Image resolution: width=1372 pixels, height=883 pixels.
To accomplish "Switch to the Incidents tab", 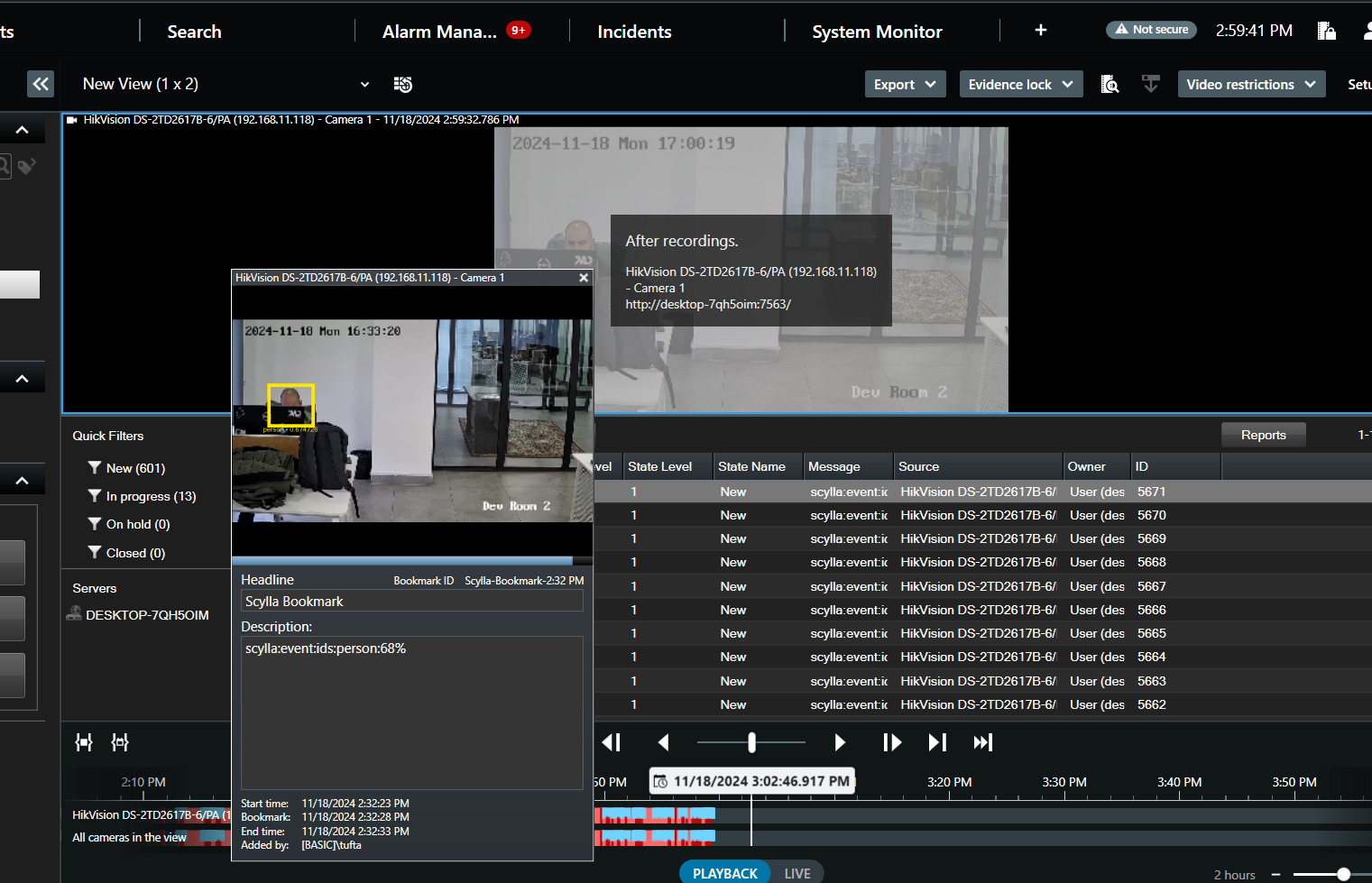I will point(634,32).
